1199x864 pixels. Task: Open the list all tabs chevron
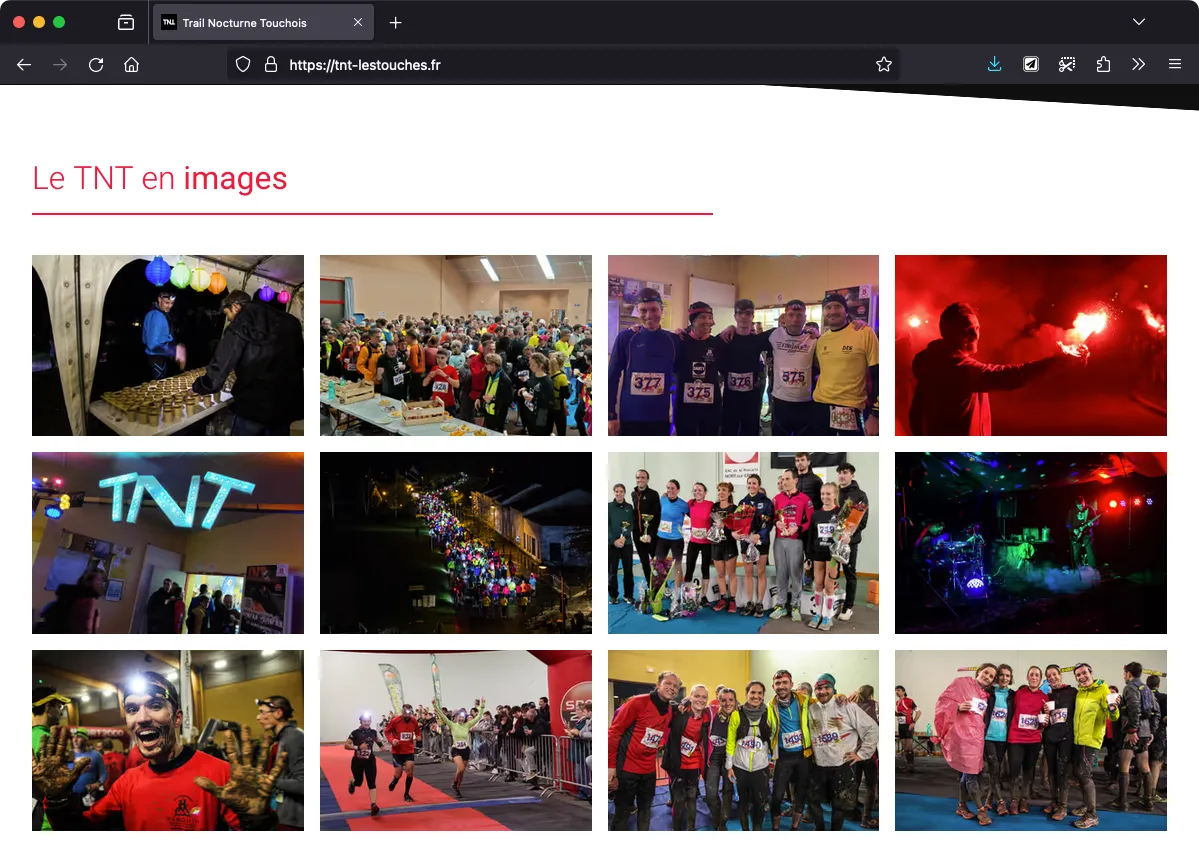tap(1138, 21)
